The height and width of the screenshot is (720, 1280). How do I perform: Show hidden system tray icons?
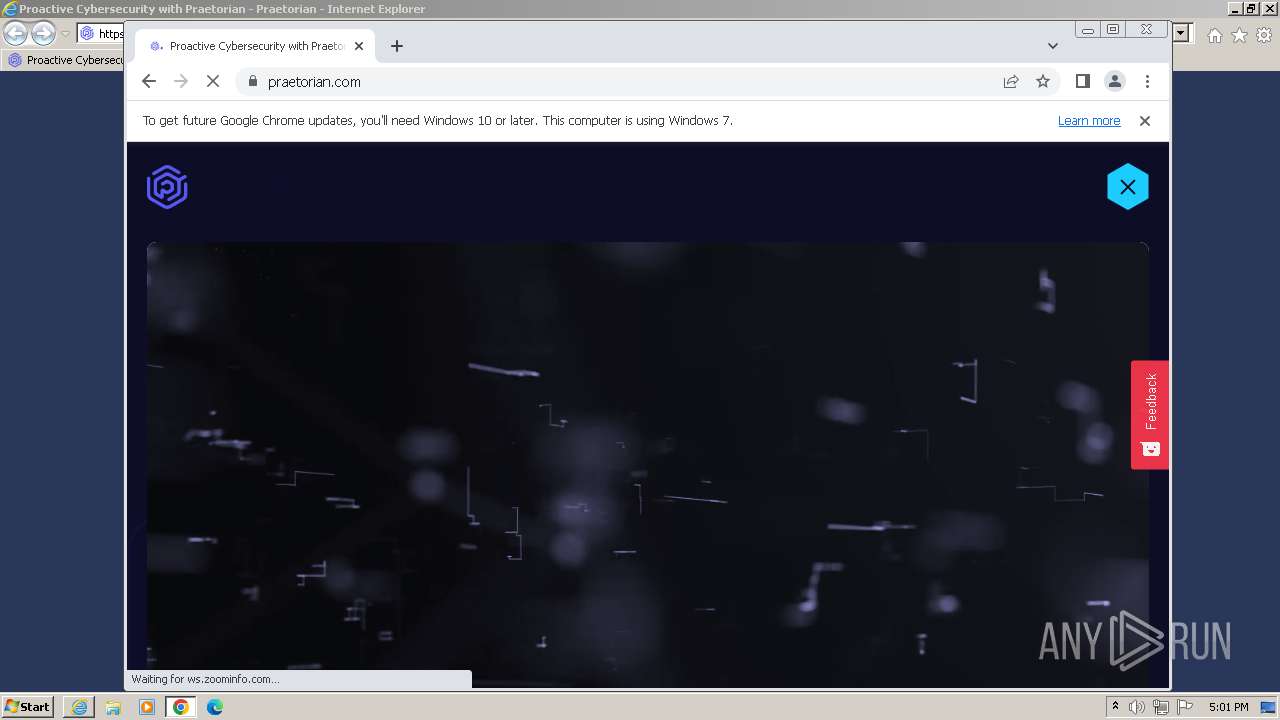pyautogui.click(x=1115, y=707)
